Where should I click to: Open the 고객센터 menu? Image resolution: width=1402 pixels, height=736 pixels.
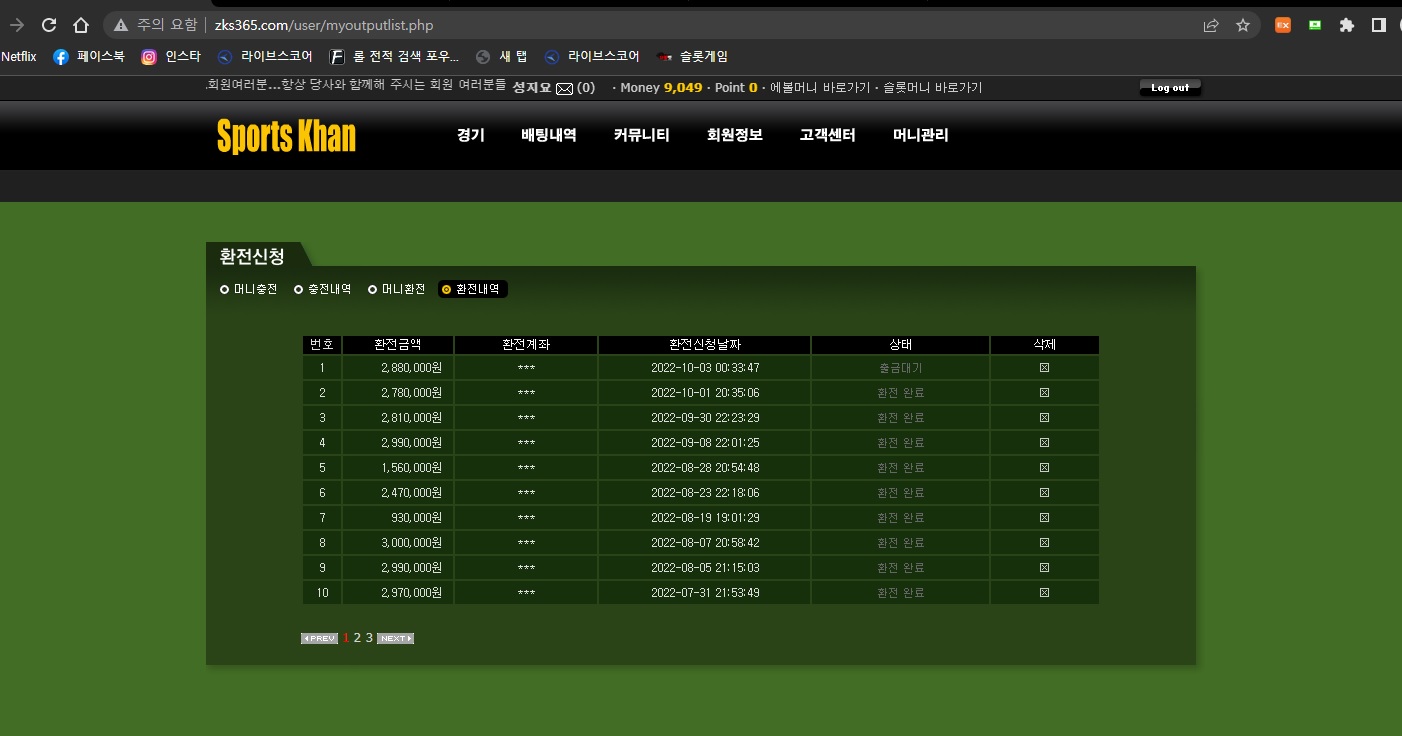(x=827, y=135)
